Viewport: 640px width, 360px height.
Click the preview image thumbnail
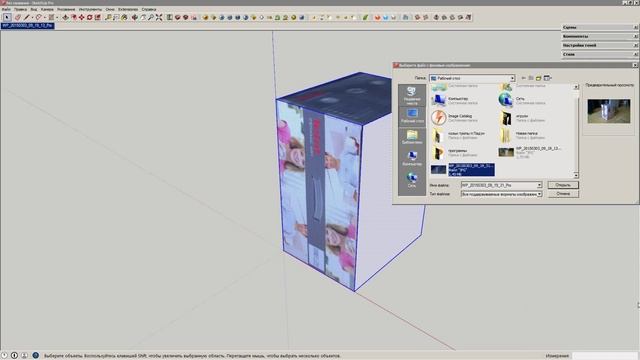click(609, 111)
